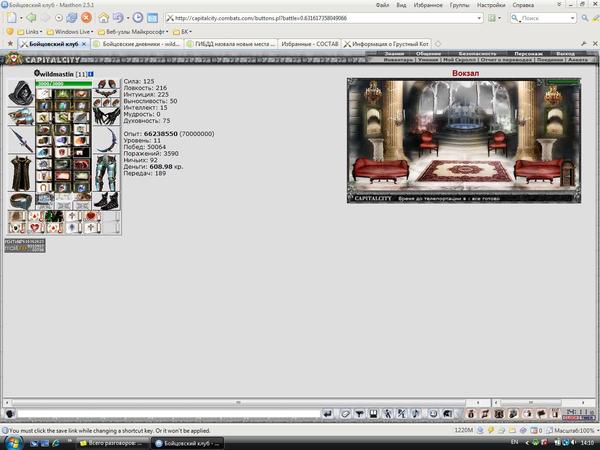
Task: Switch to the ГИБДД назвала новые места tab
Action: point(231,44)
